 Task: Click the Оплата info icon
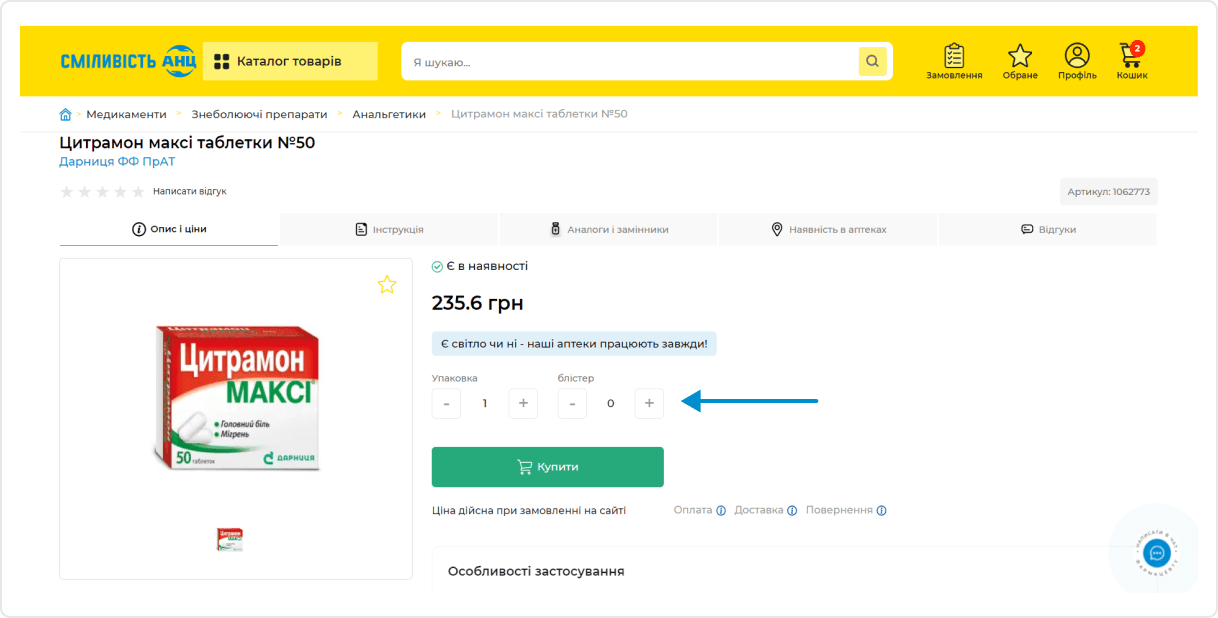pyautogui.click(x=720, y=510)
